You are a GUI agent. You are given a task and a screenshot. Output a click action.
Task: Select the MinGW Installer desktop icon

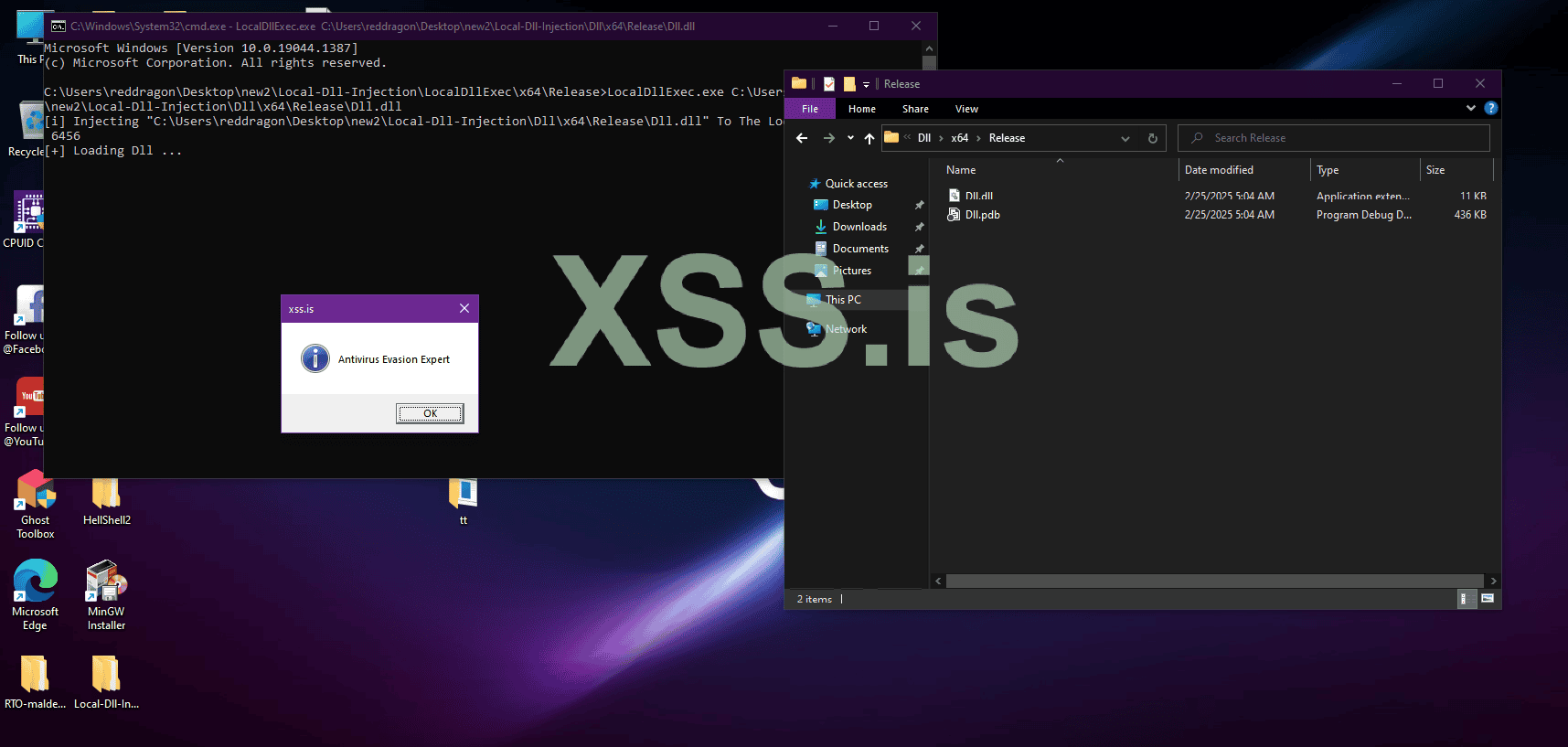click(106, 595)
